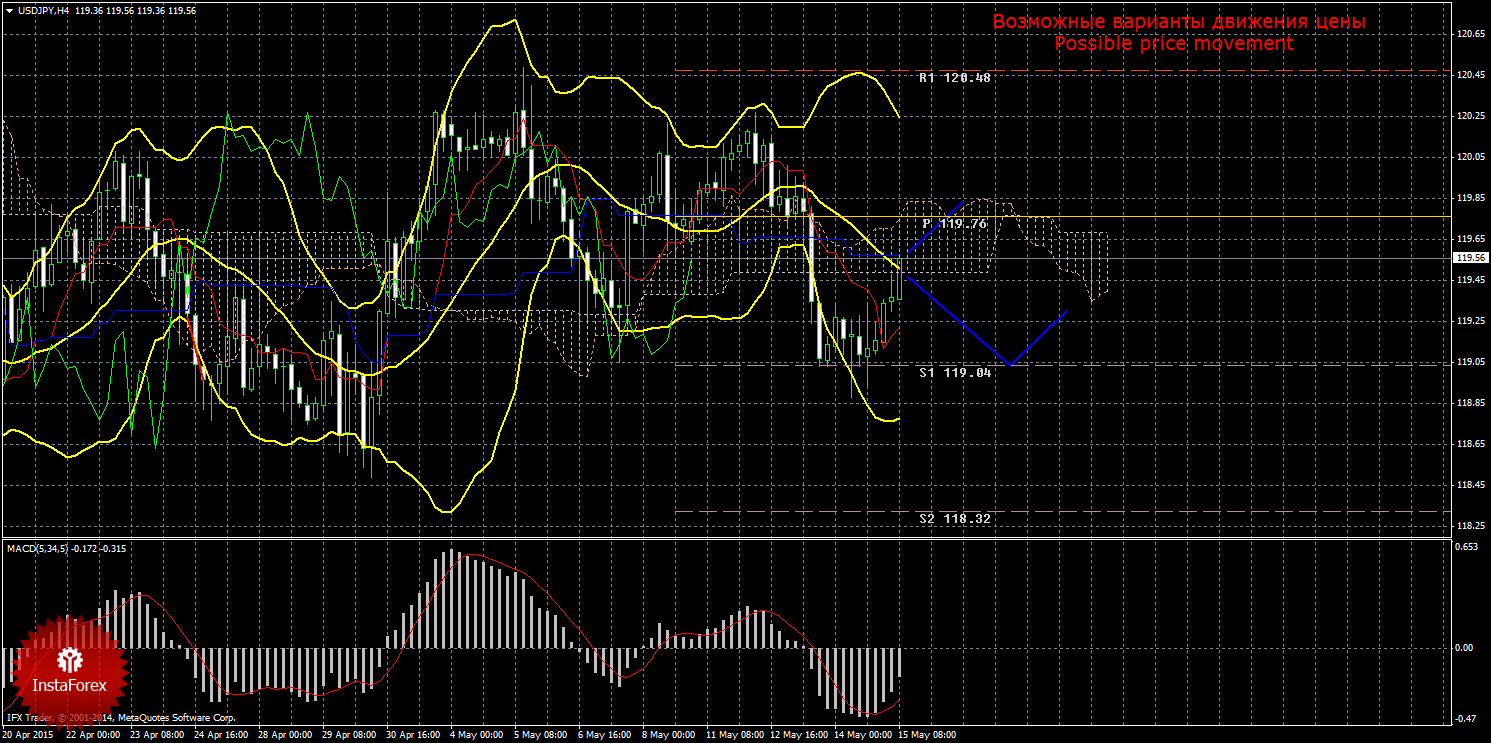Screen dimensions: 1491x743
Task: Click the 118.45 price axis value
Action: click(x=1469, y=485)
